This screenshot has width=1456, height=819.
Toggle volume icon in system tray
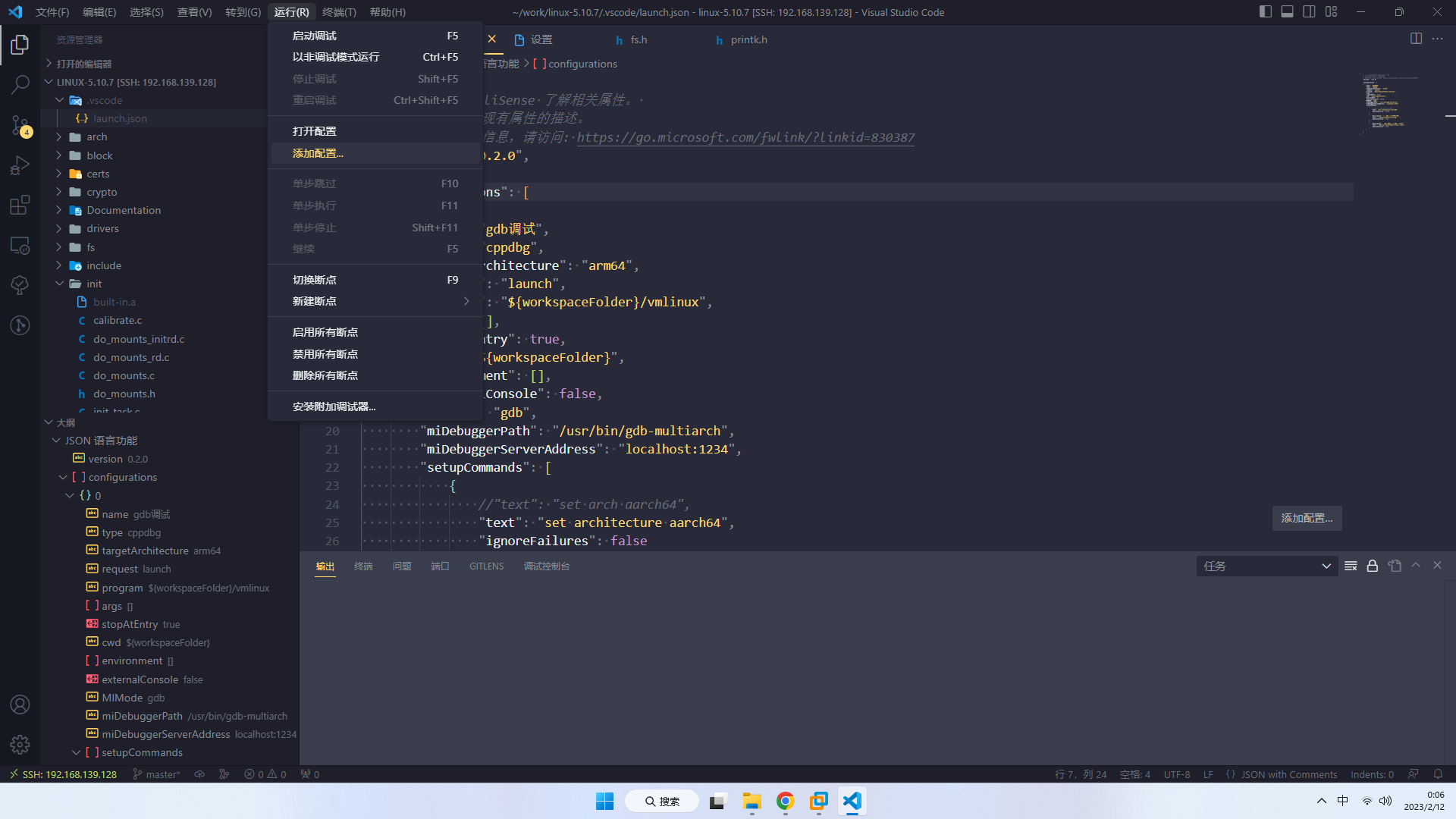tap(1385, 801)
